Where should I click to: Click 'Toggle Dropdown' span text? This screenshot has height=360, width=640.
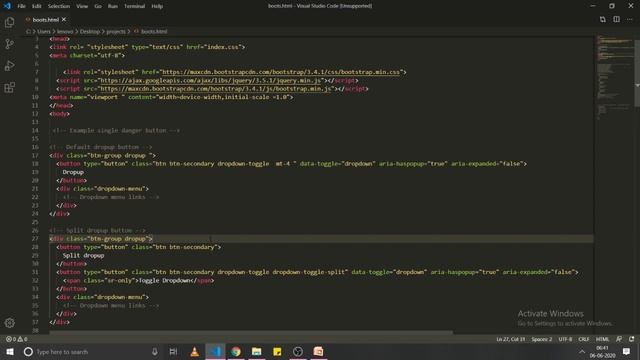tap(164, 280)
